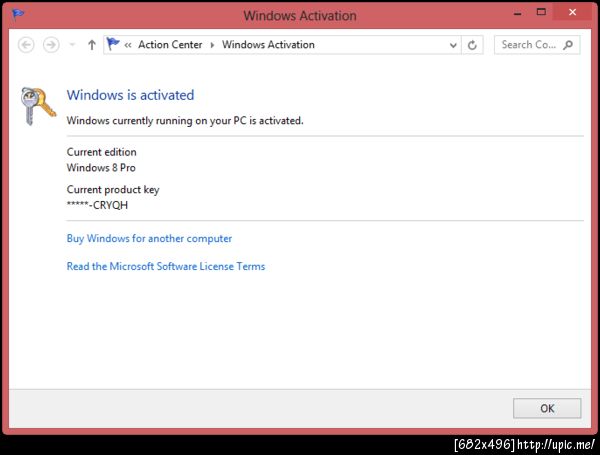Read the Microsoft Software License Terms
The width and height of the screenshot is (600, 455).
(x=166, y=266)
